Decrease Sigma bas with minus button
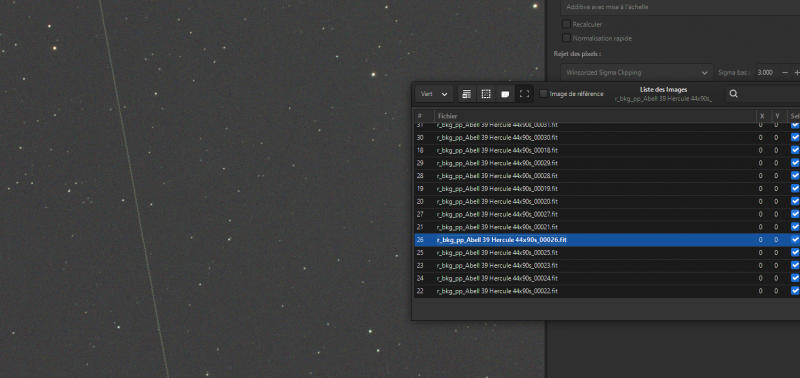The image size is (800, 378). click(785, 72)
